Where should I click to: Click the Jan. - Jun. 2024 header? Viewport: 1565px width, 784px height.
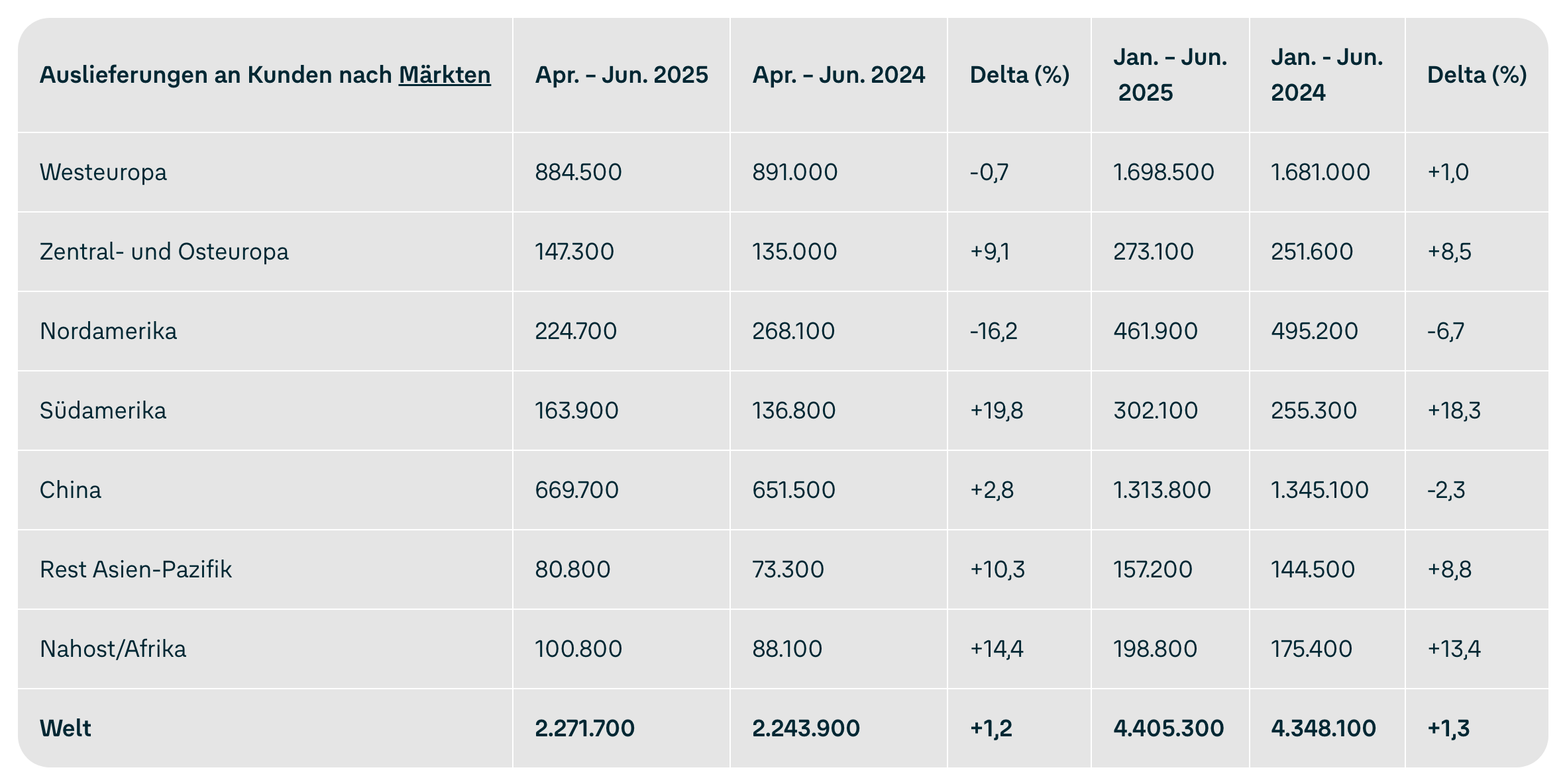pos(1326,75)
